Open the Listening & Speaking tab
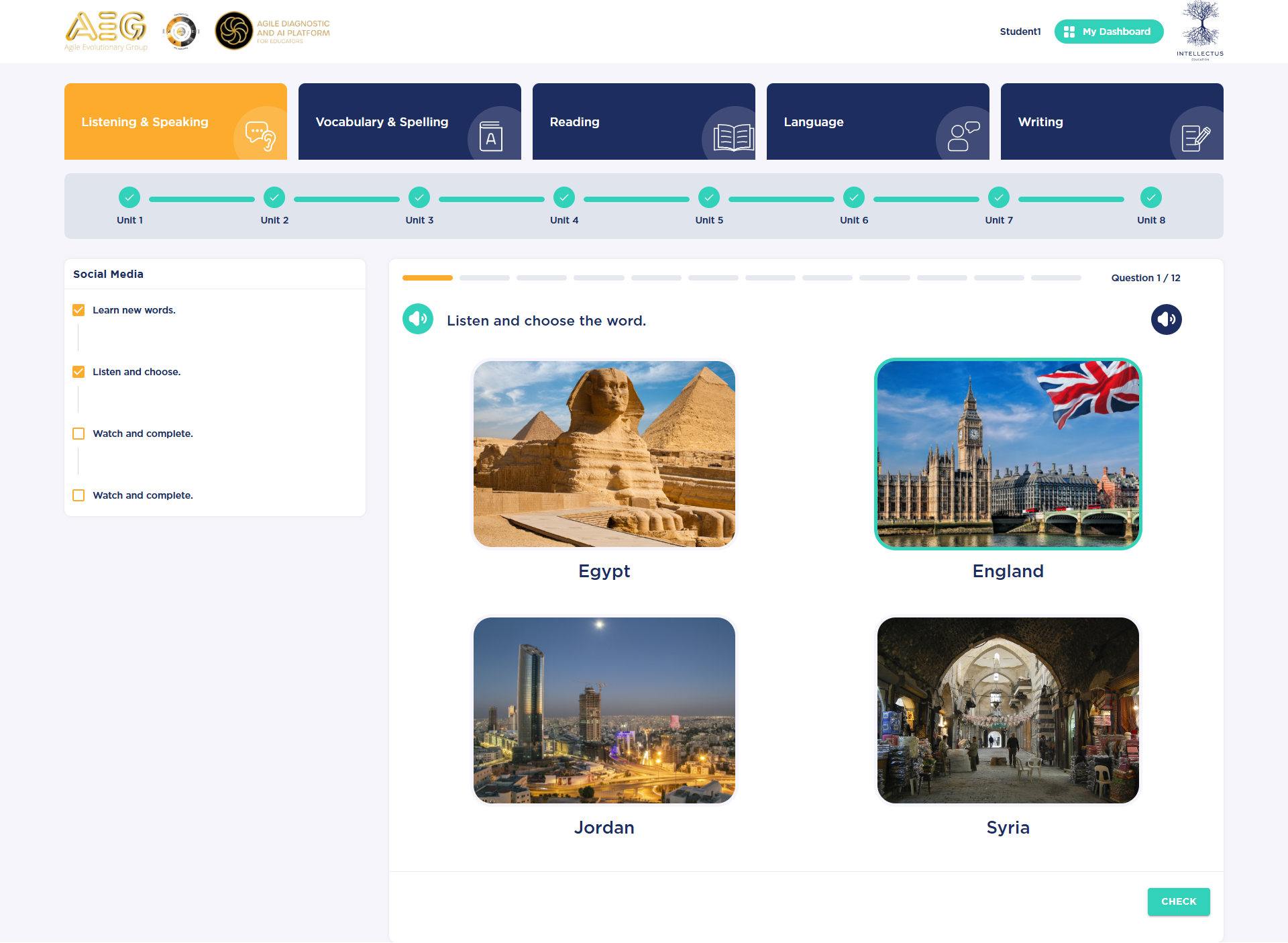 pos(176,121)
